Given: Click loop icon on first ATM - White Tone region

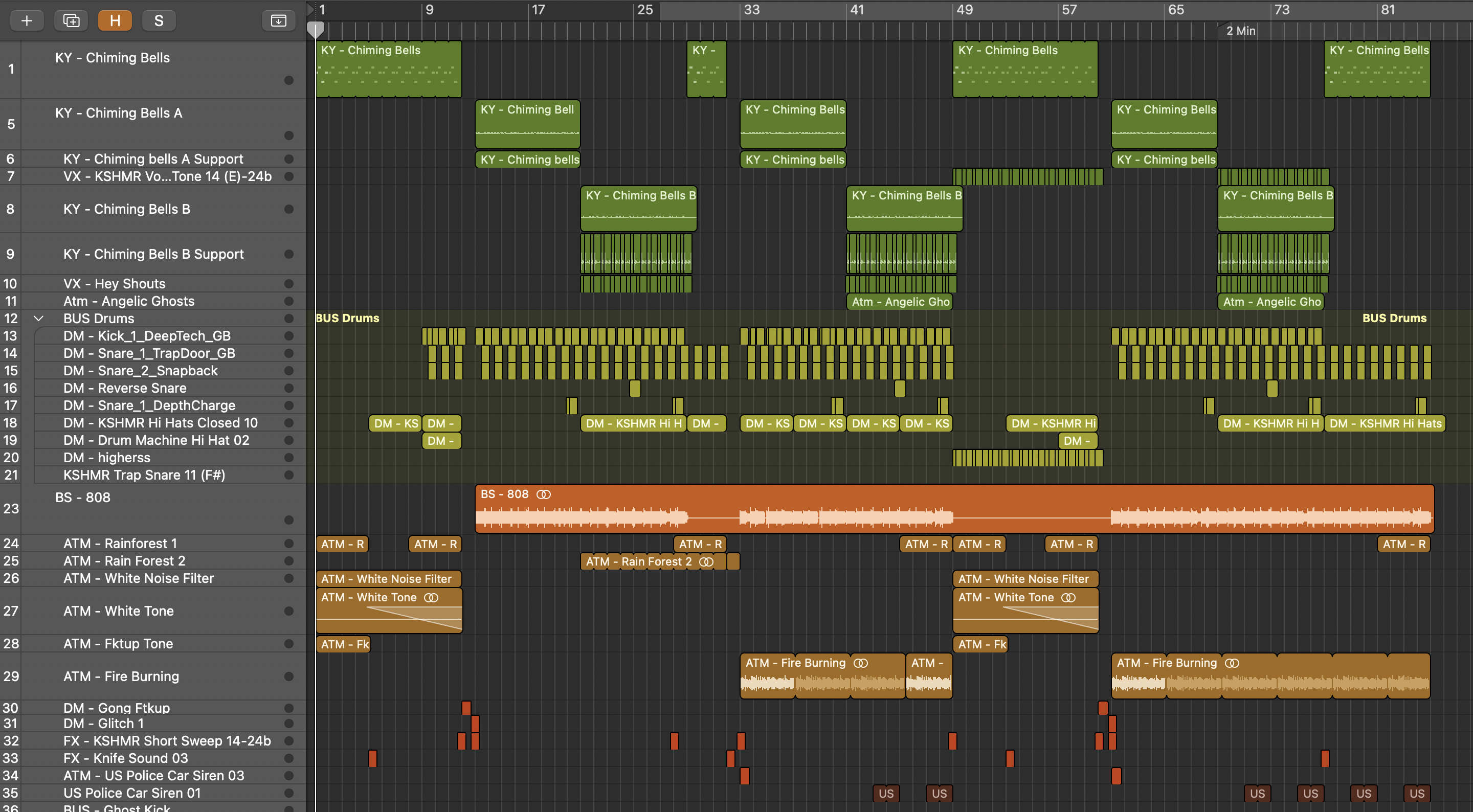Looking at the screenshot, I should pos(431,598).
